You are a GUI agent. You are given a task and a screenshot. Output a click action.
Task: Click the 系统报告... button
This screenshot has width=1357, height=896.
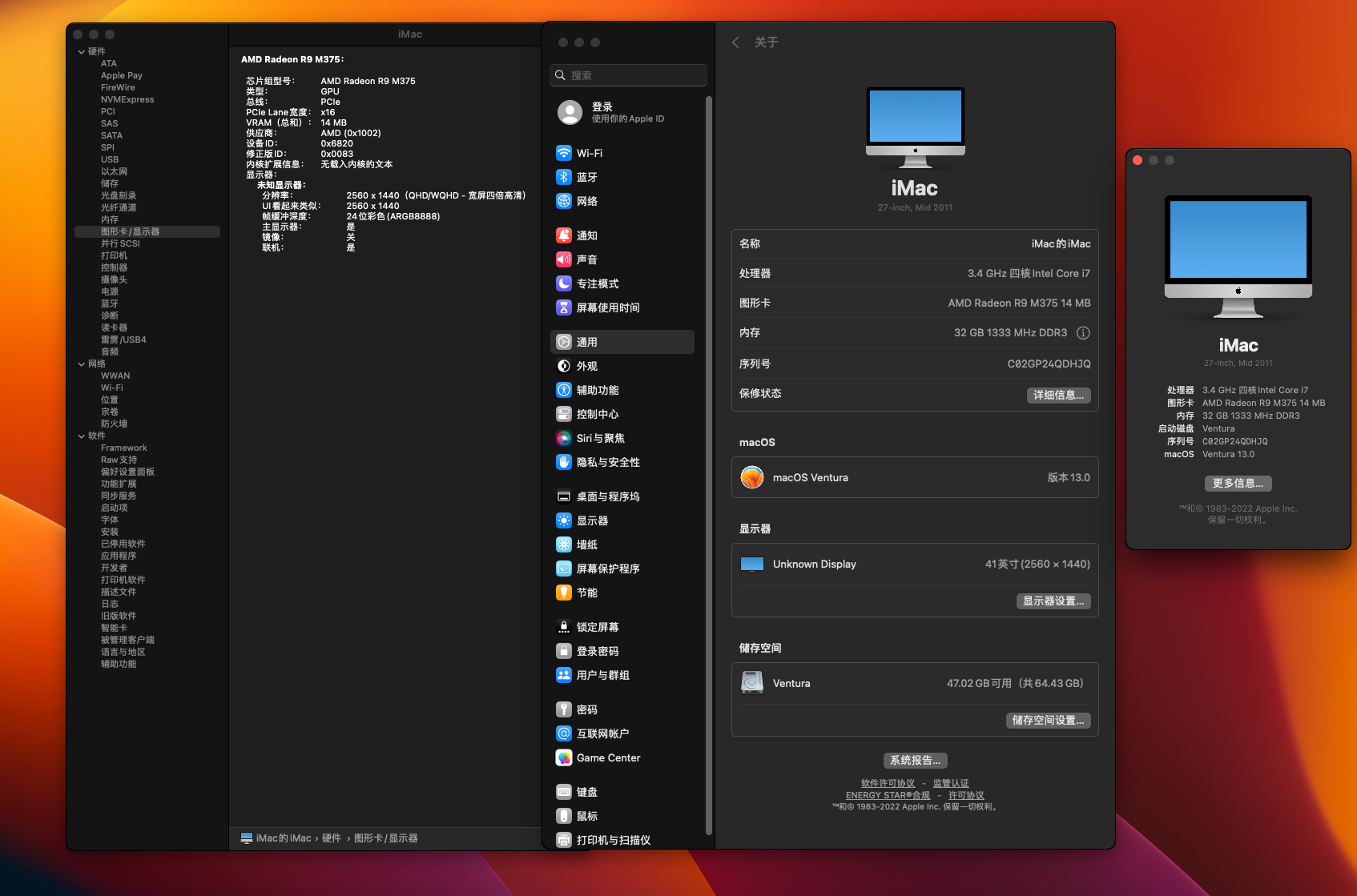pos(915,760)
